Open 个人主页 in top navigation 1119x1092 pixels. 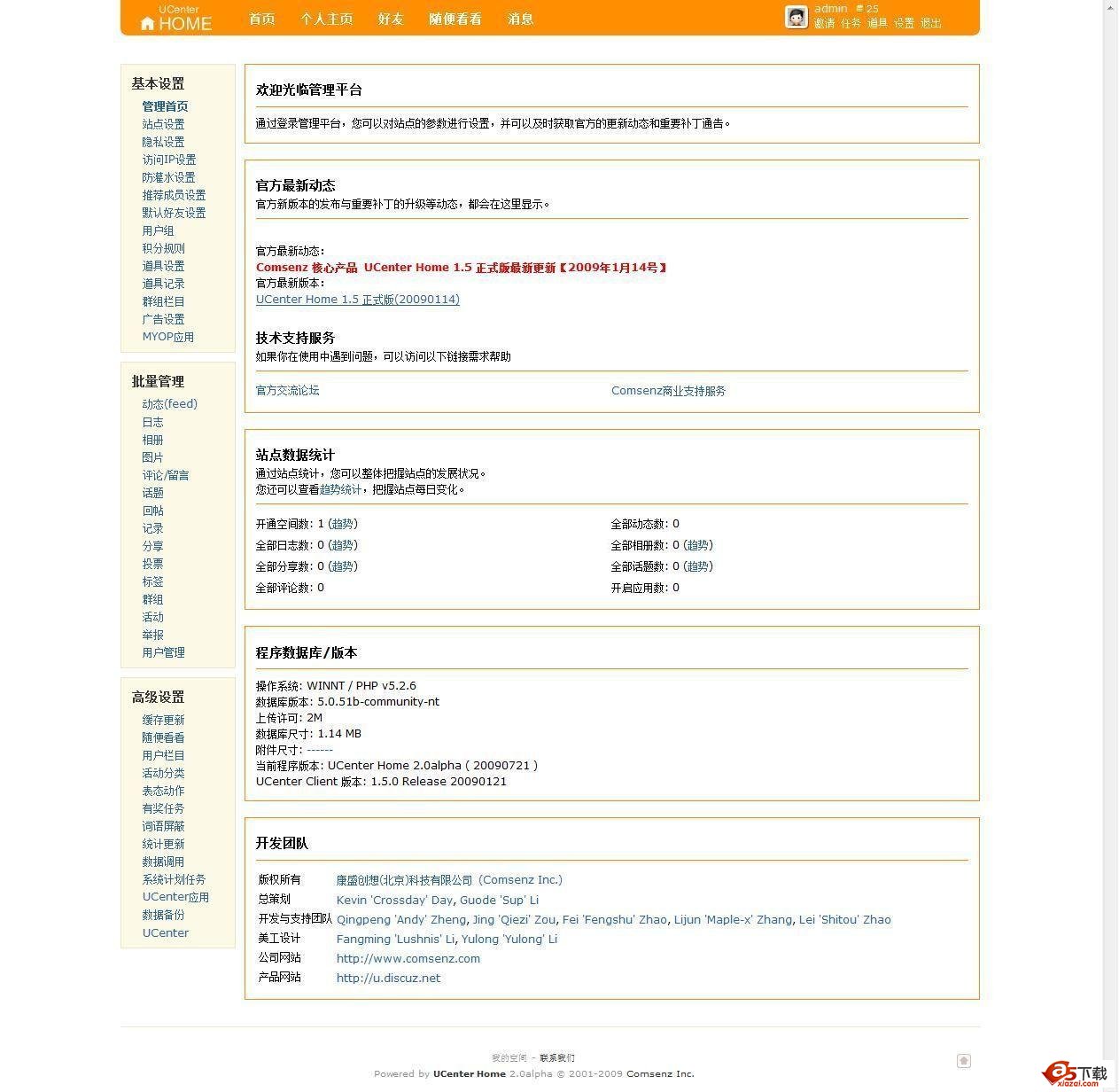[x=326, y=19]
